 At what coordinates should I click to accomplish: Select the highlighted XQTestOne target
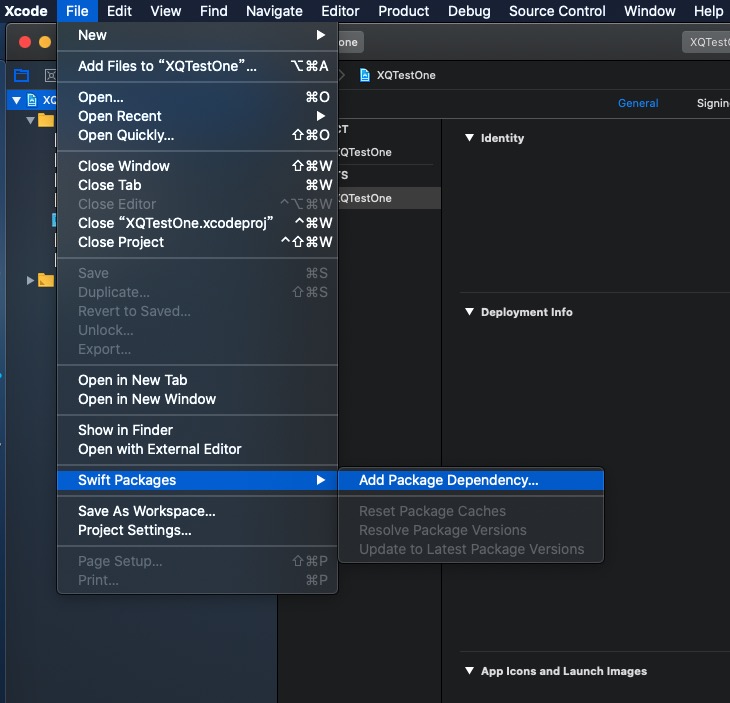pos(389,198)
